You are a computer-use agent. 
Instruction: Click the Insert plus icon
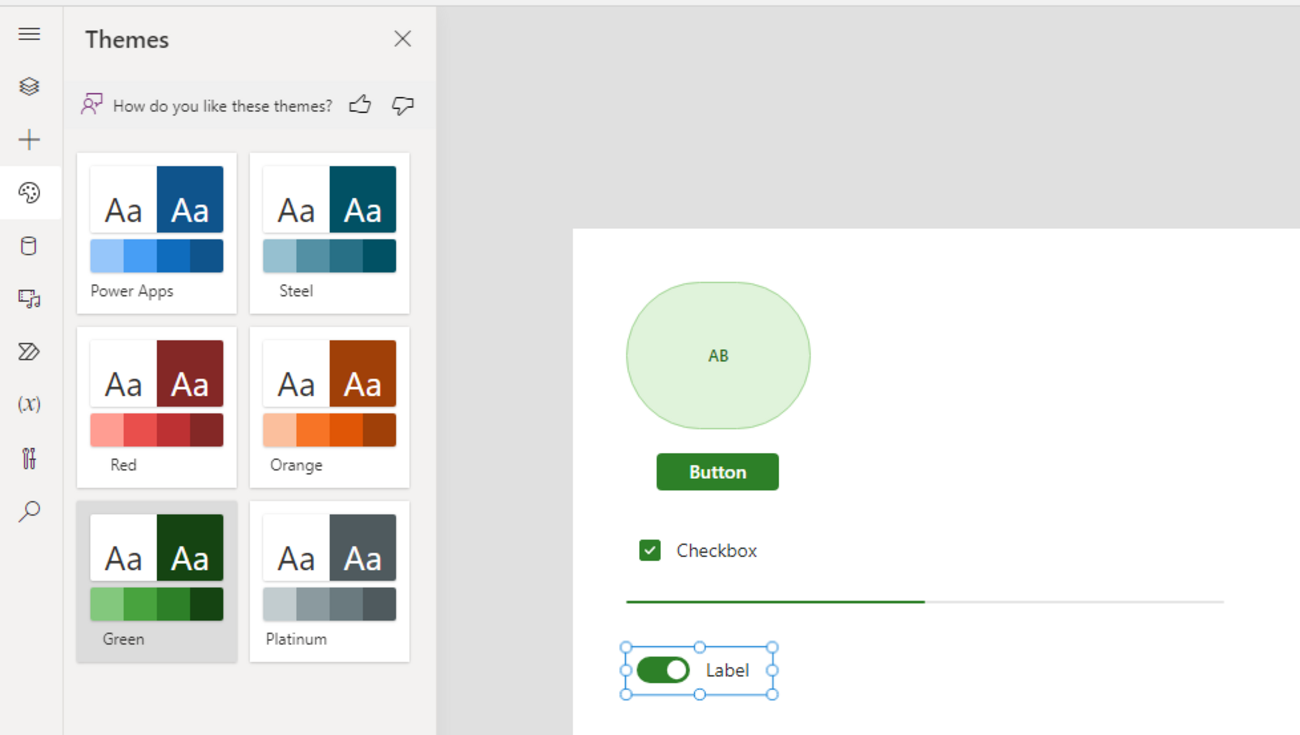(x=29, y=140)
